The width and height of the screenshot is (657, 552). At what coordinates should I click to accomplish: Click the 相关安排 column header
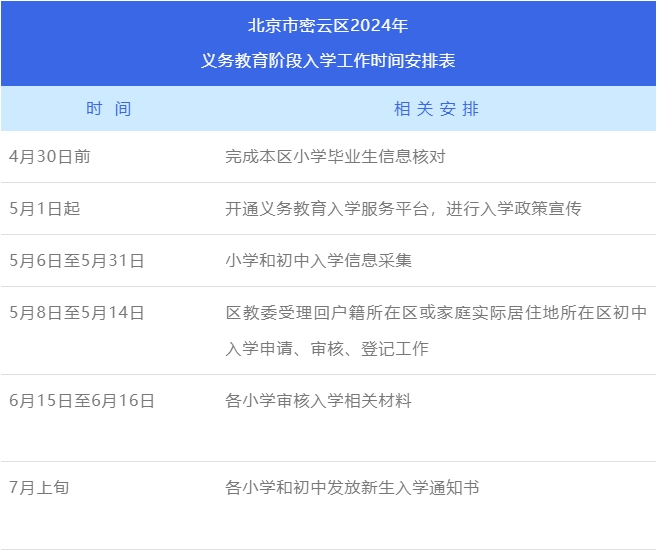436,109
